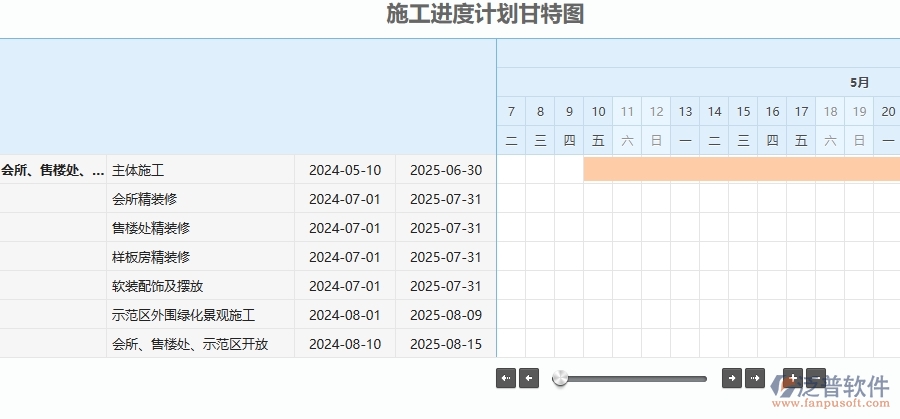Click the 售楼处精装修 start date 2024-07-01
The width and height of the screenshot is (900, 419).
pyautogui.click(x=344, y=228)
